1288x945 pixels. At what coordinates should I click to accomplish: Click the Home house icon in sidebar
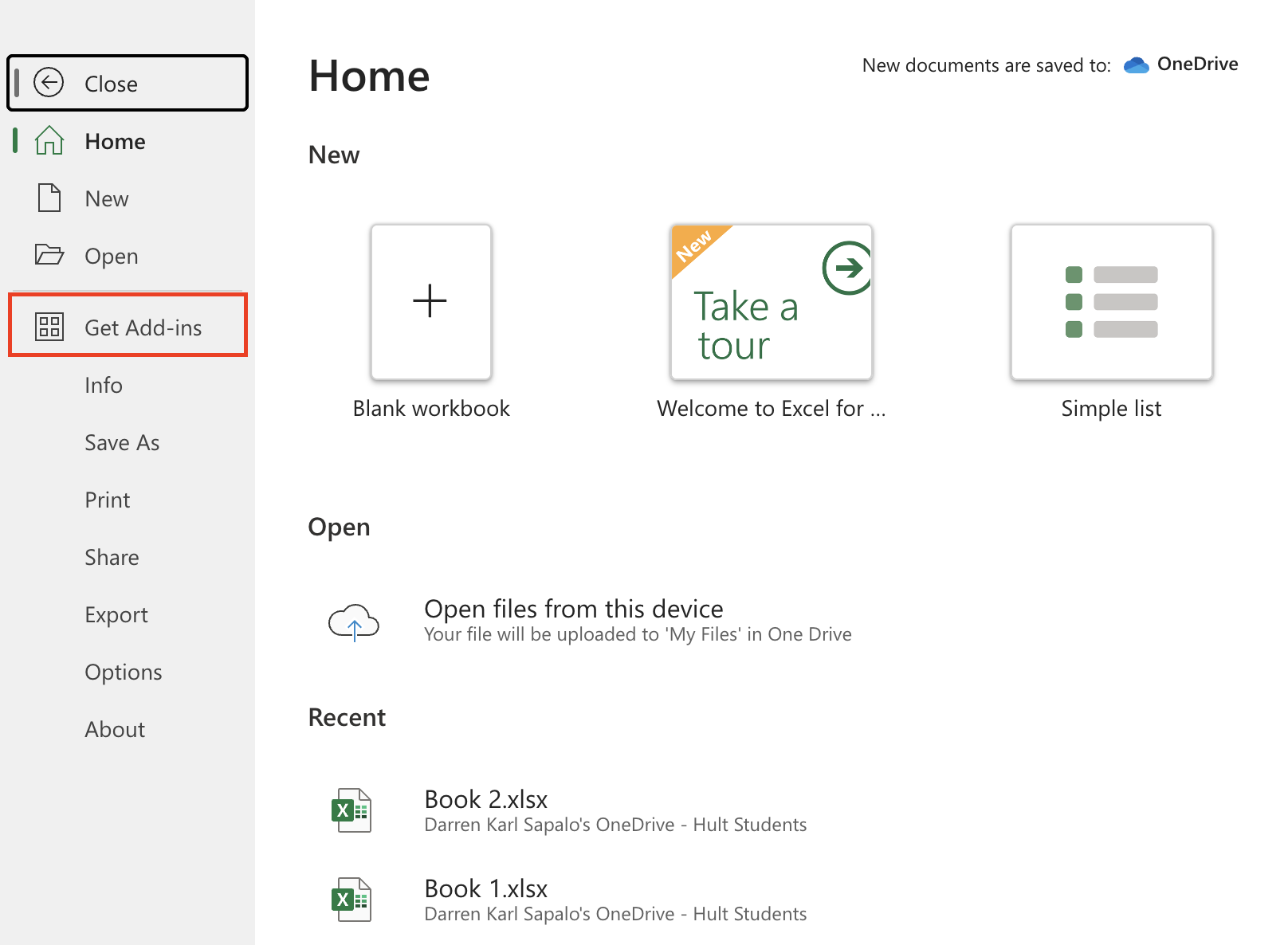point(49,141)
